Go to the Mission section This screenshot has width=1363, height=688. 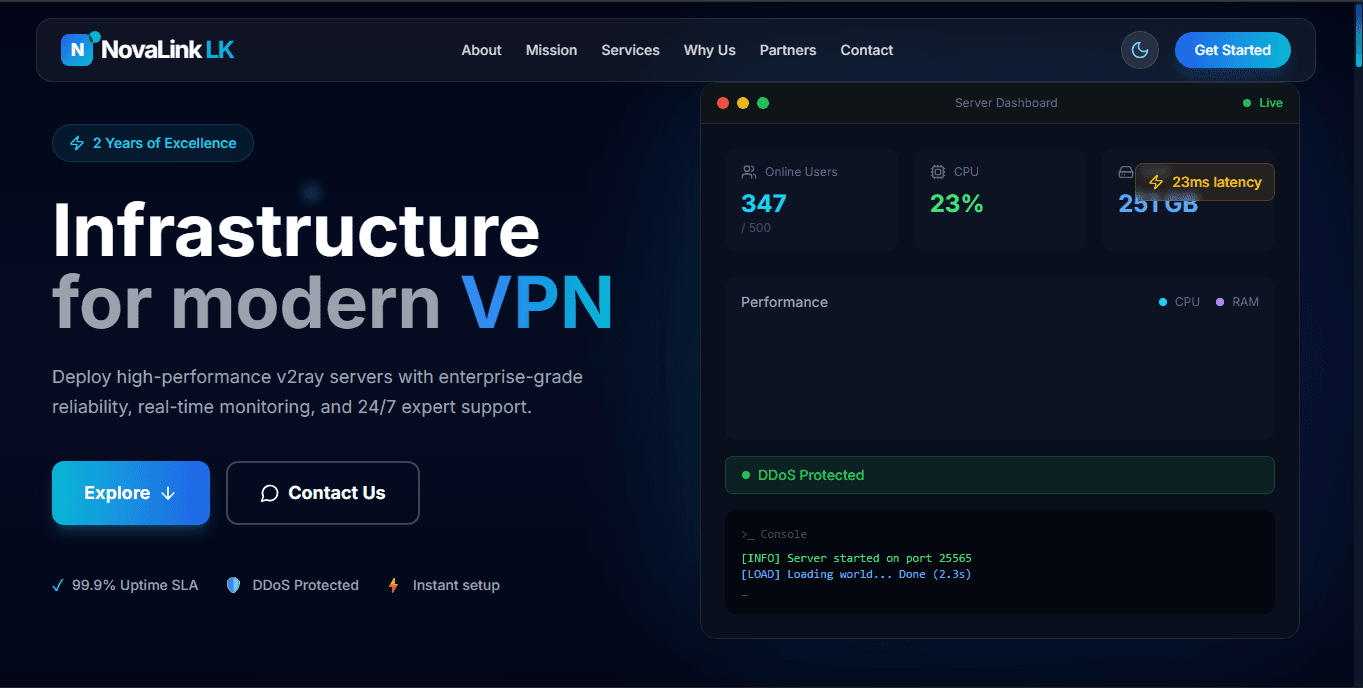[551, 50]
